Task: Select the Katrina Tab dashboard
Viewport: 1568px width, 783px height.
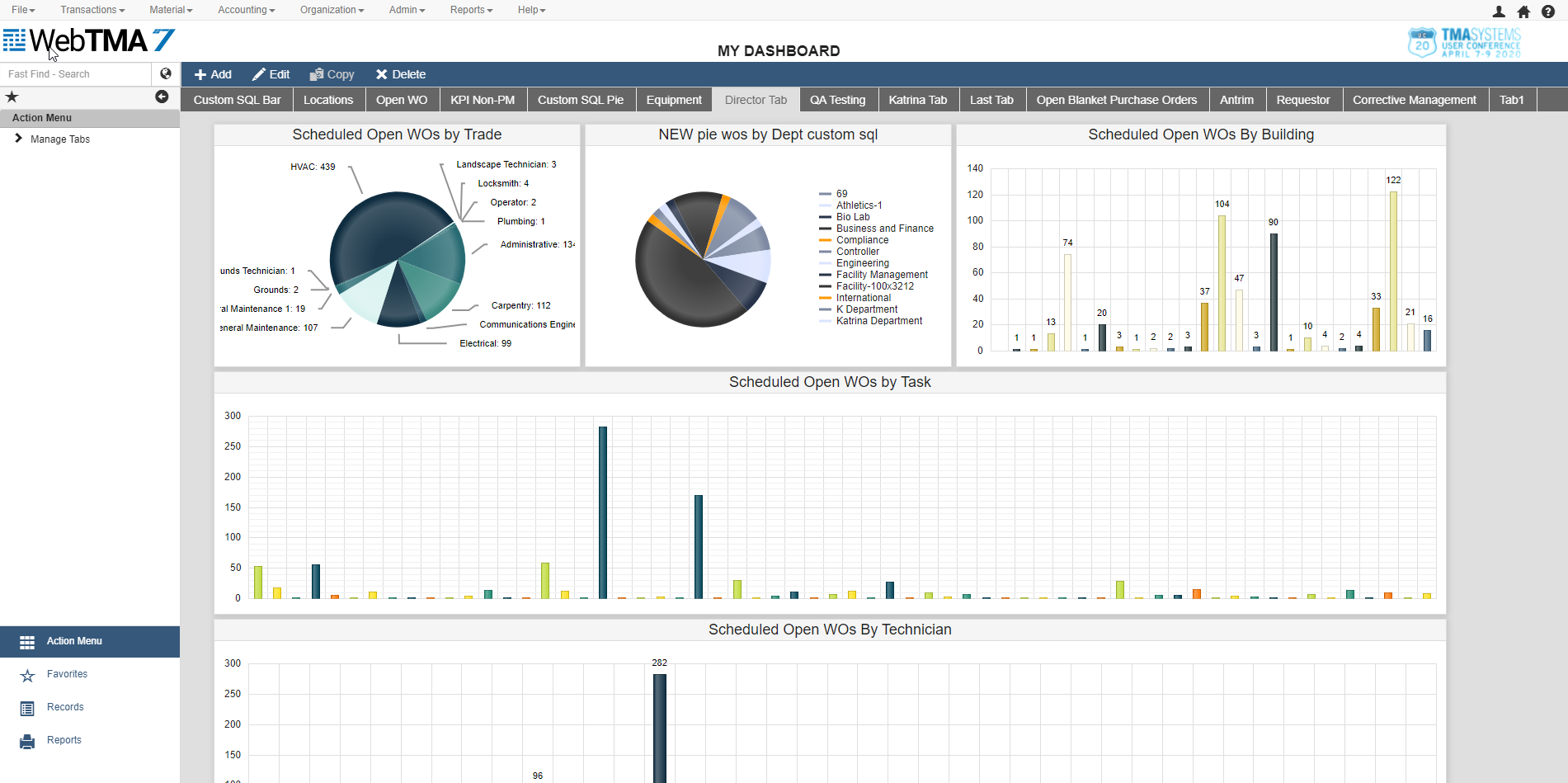Action: pyautogui.click(x=918, y=99)
